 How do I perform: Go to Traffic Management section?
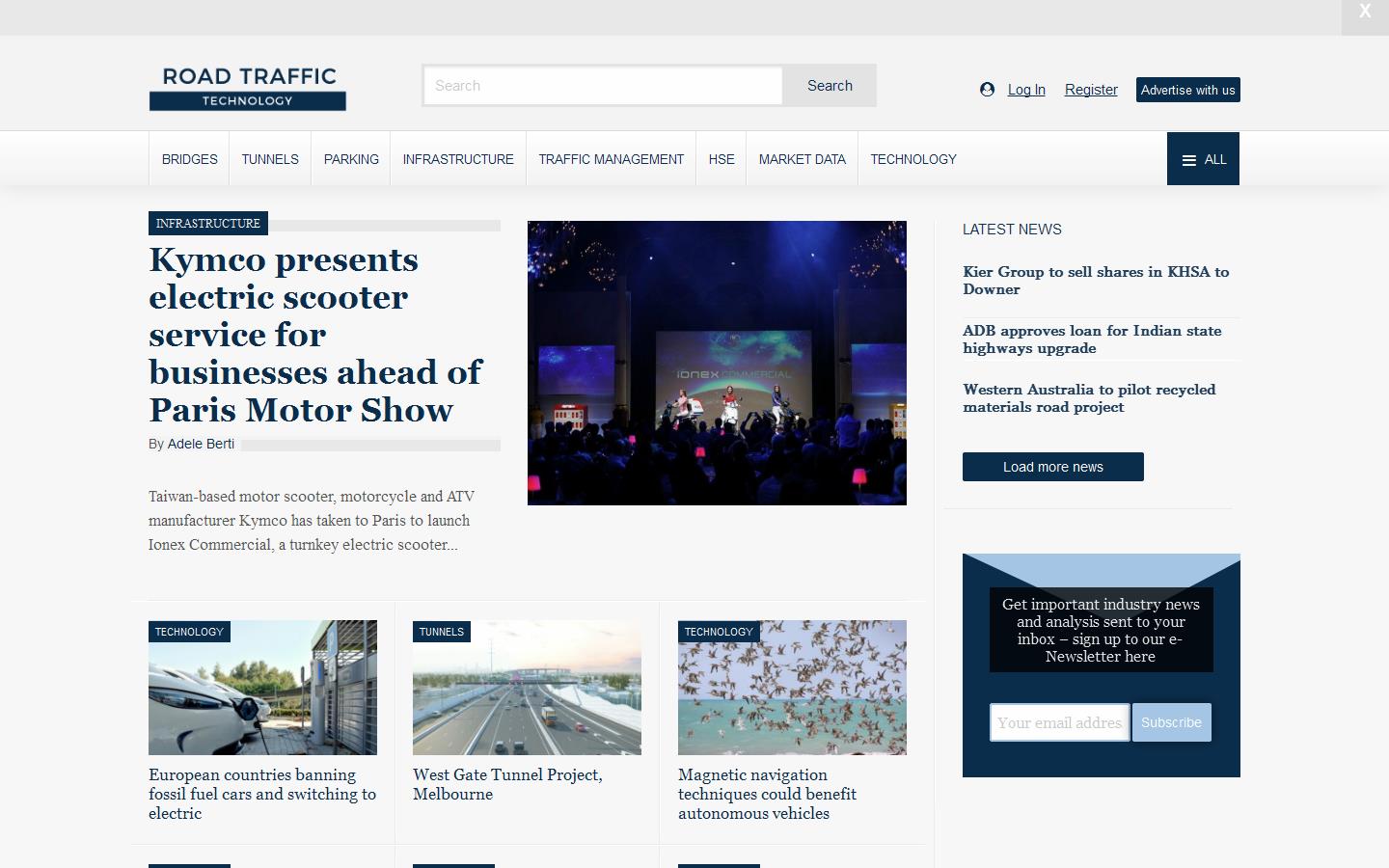[611, 159]
